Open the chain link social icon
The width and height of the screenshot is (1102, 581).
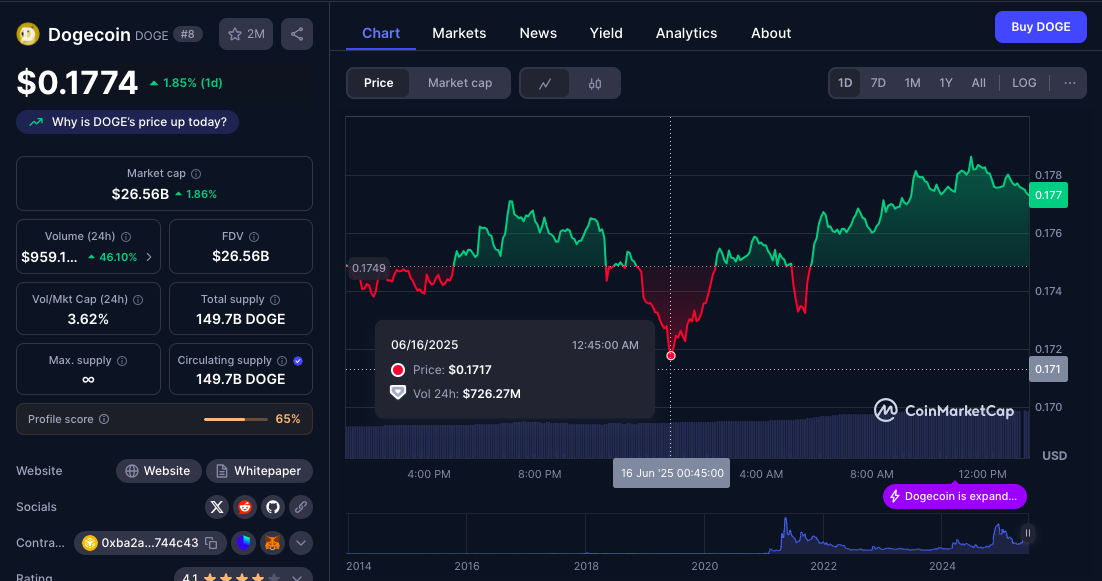(x=301, y=507)
